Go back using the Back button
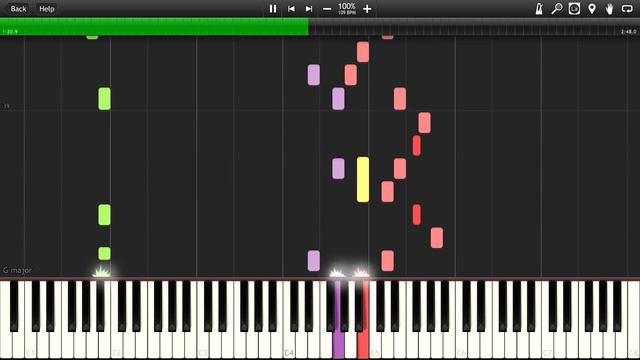 click(18, 9)
